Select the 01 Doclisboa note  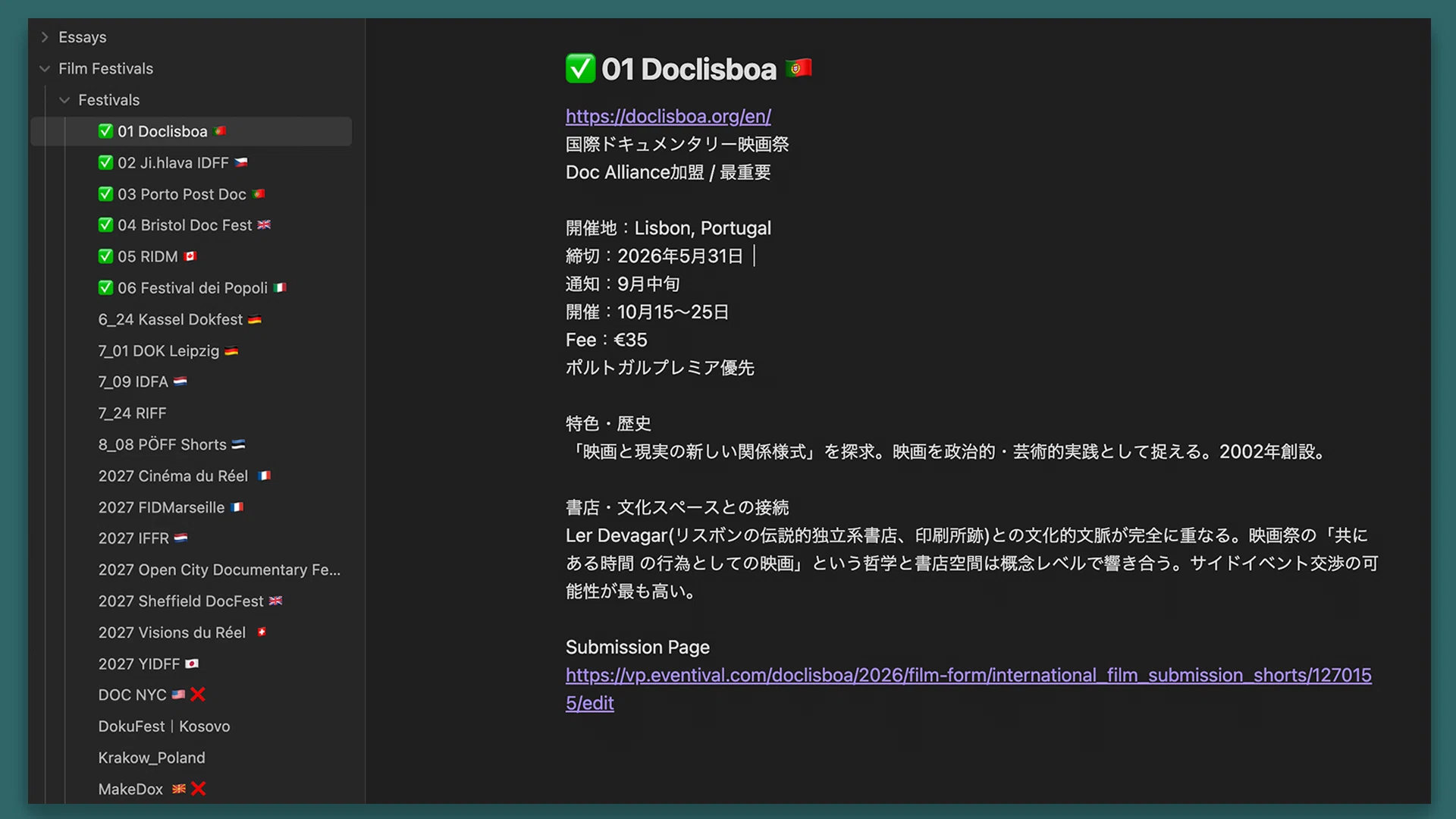pyautogui.click(x=191, y=131)
